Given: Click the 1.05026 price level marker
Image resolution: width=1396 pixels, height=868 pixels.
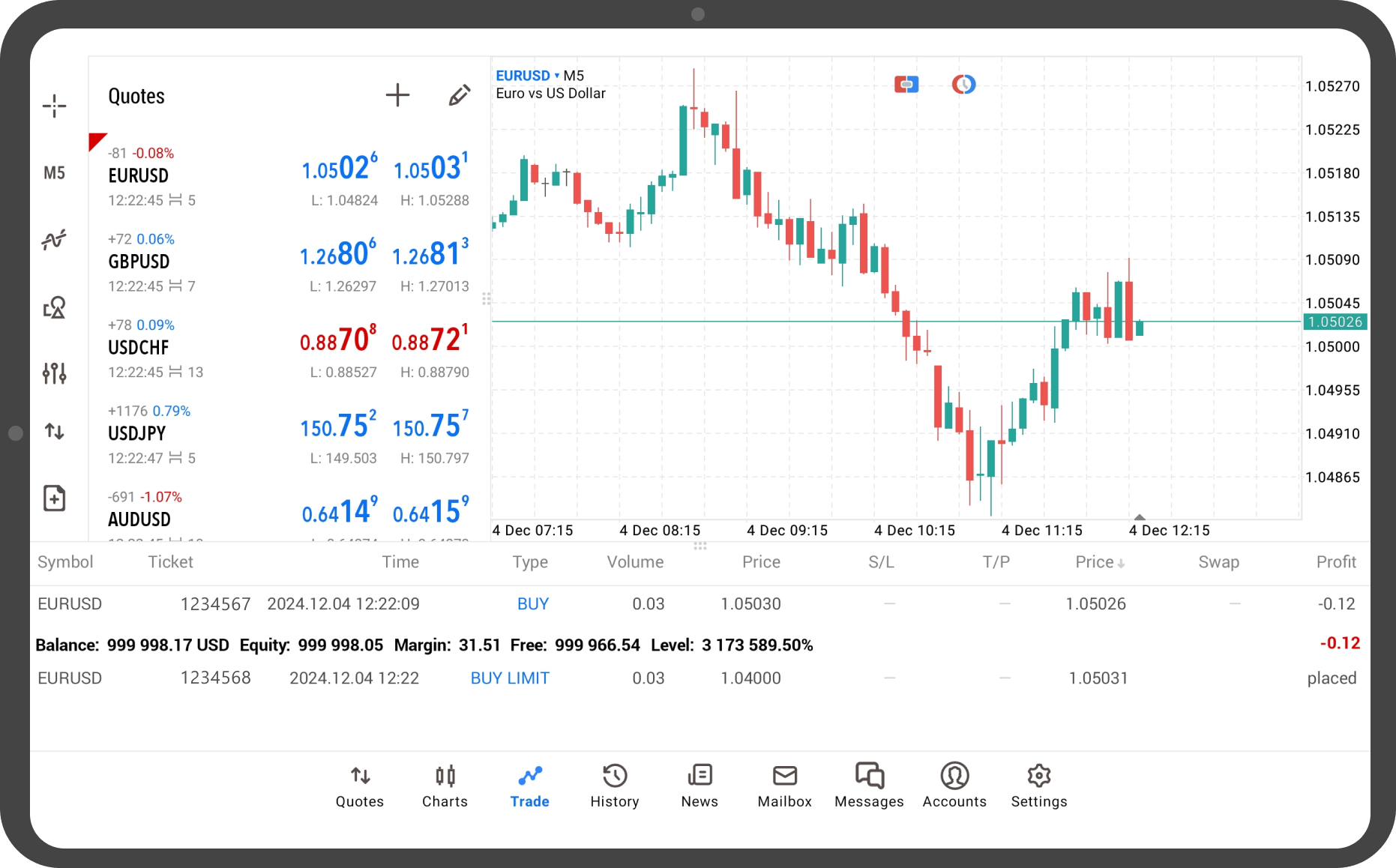Looking at the screenshot, I should pos(1335,322).
